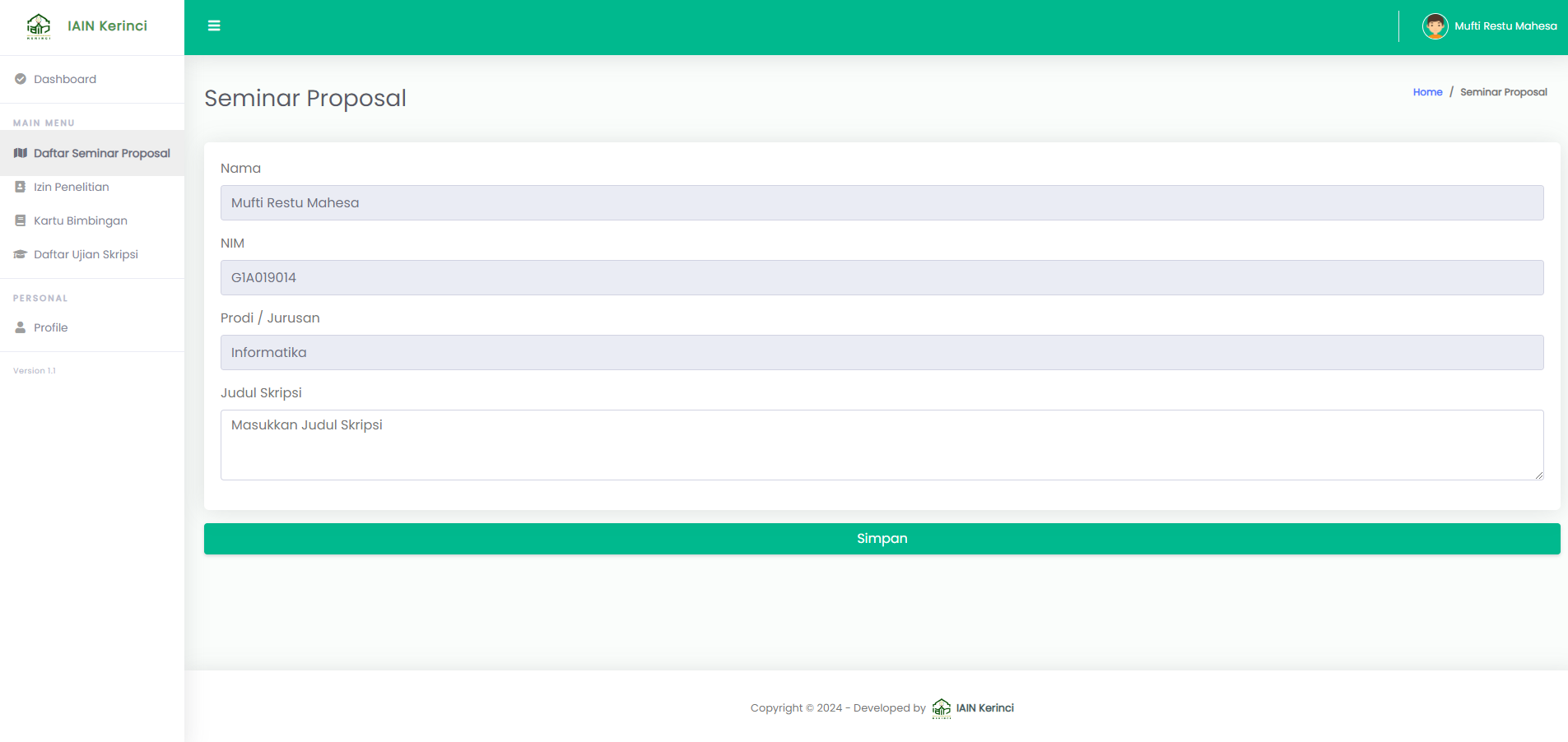Click the Prodi / Jurusan field Informatika
This screenshot has height=742, width=1568.
coord(882,353)
